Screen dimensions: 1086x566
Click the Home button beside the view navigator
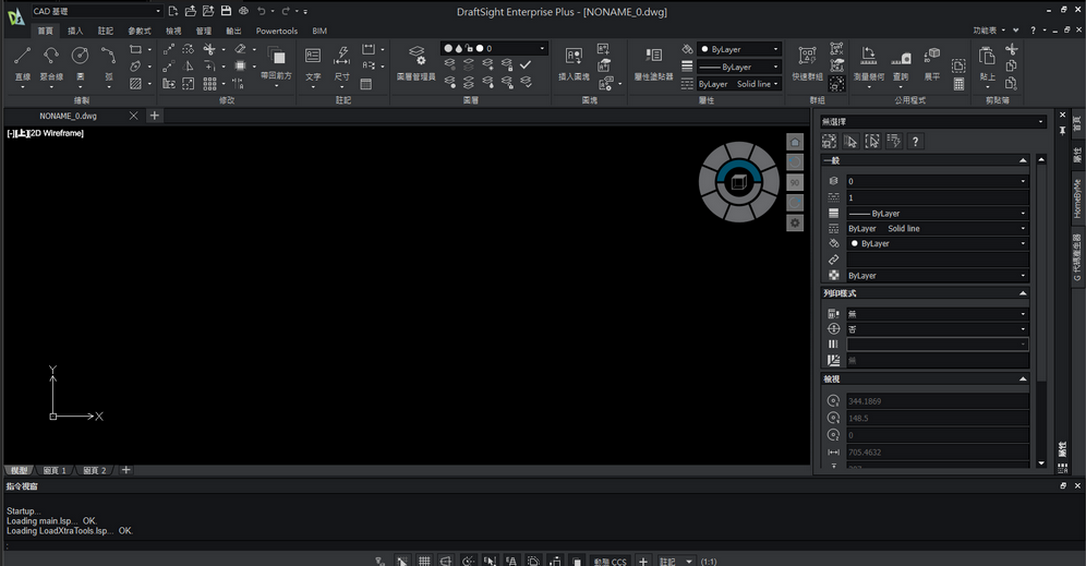[795, 142]
